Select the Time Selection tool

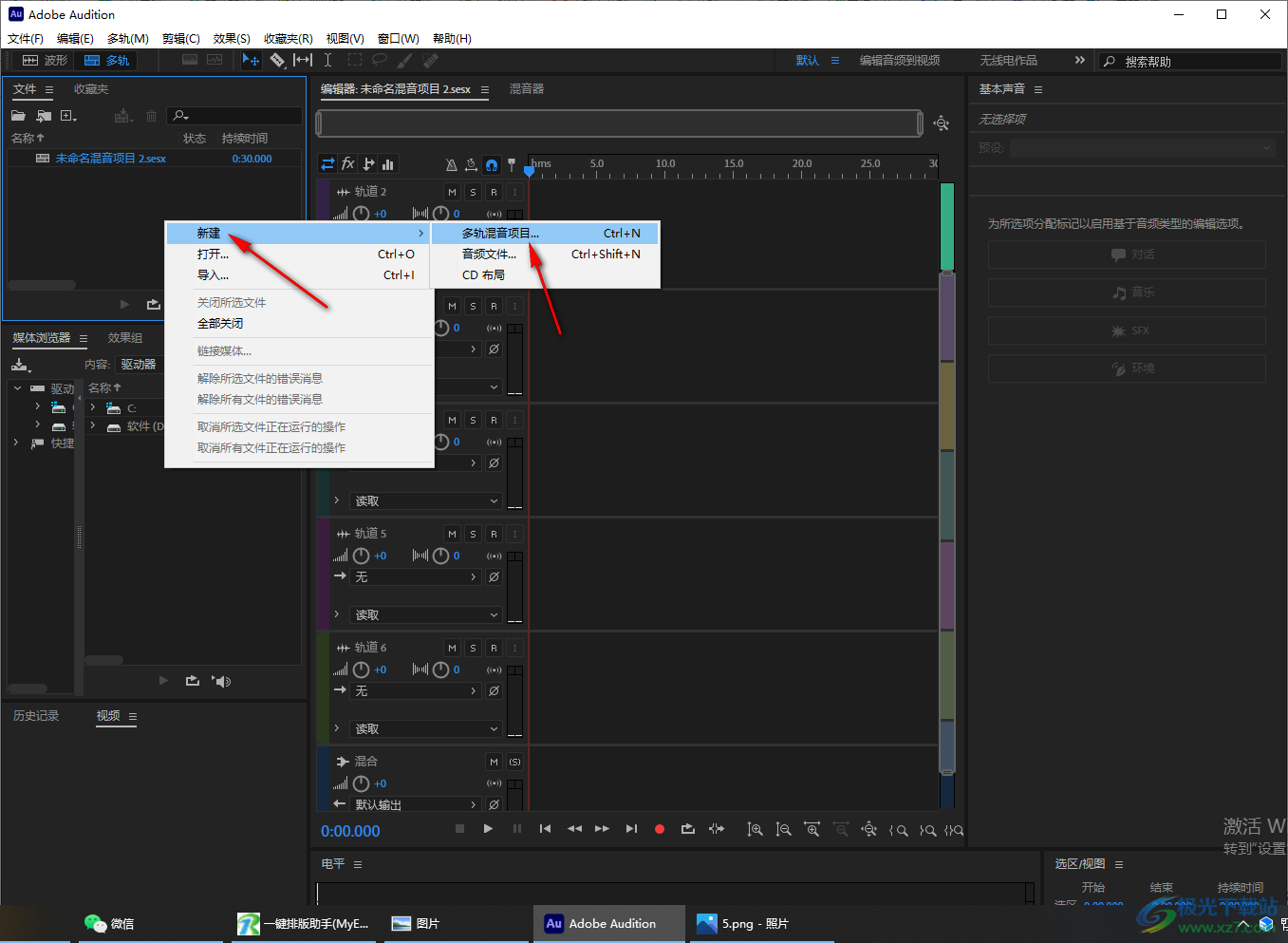tap(327, 60)
